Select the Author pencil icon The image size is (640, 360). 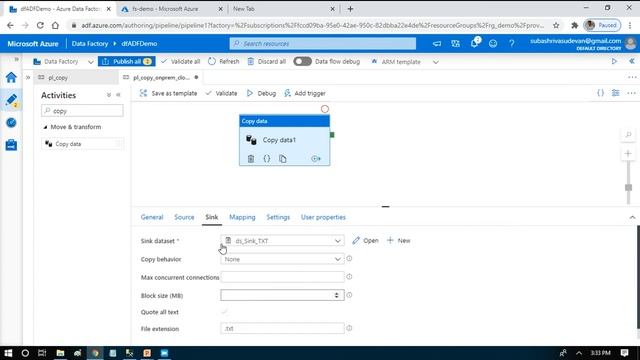click(x=11, y=100)
